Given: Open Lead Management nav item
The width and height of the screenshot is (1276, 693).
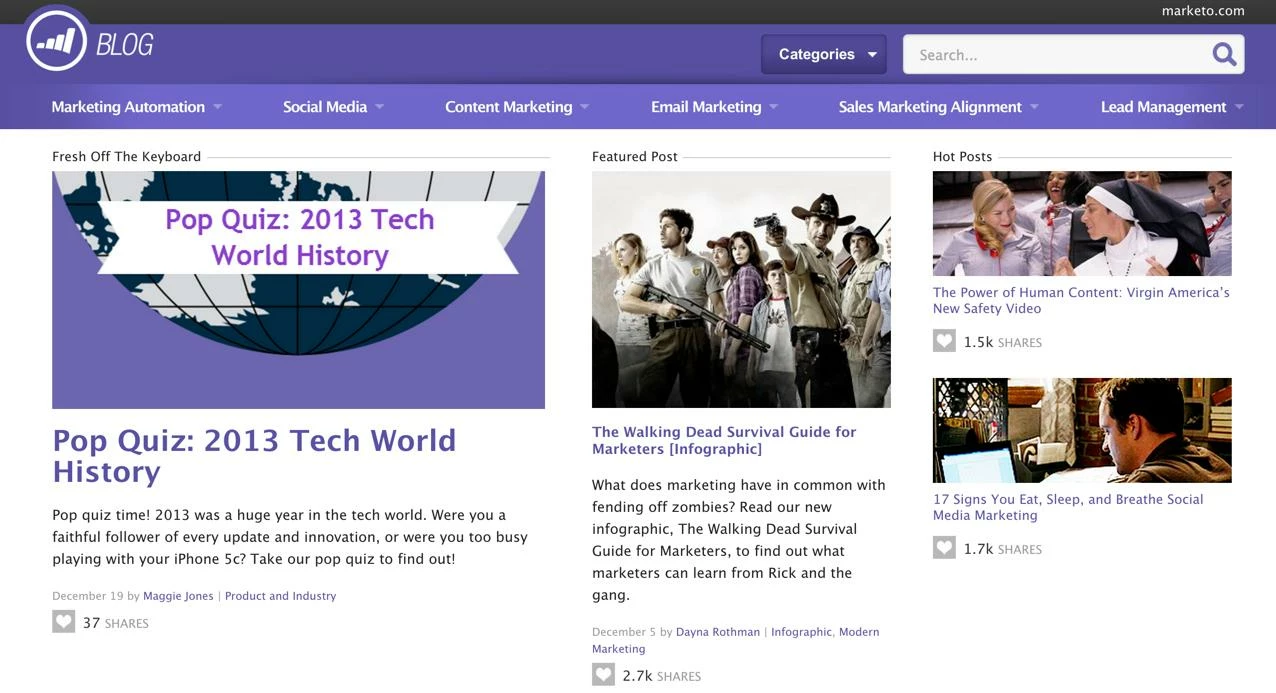Looking at the screenshot, I should coord(1163,107).
